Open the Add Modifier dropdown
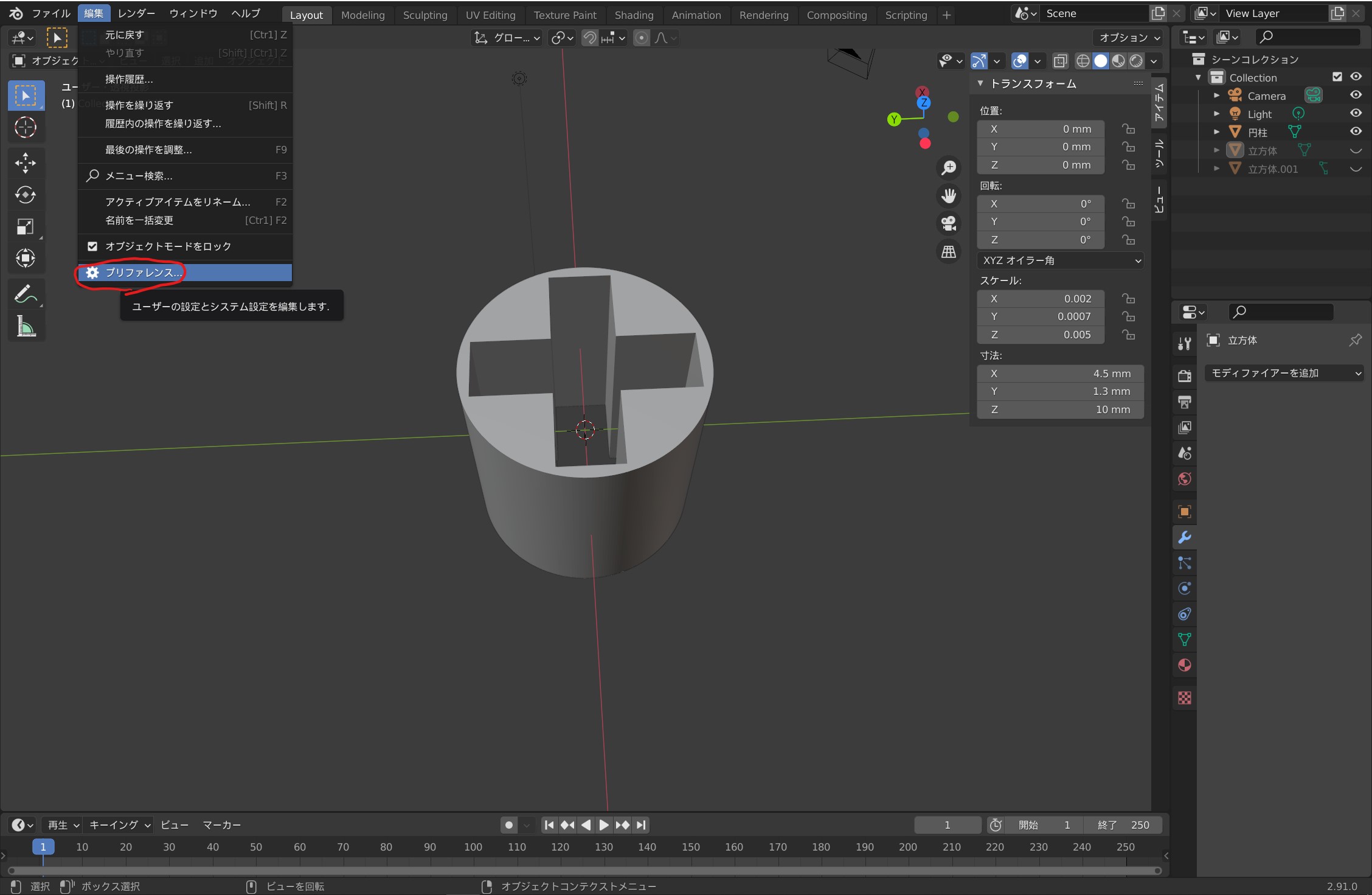Image resolution: width=1372 pixels, height=895 pixels. click(1284, 373)
